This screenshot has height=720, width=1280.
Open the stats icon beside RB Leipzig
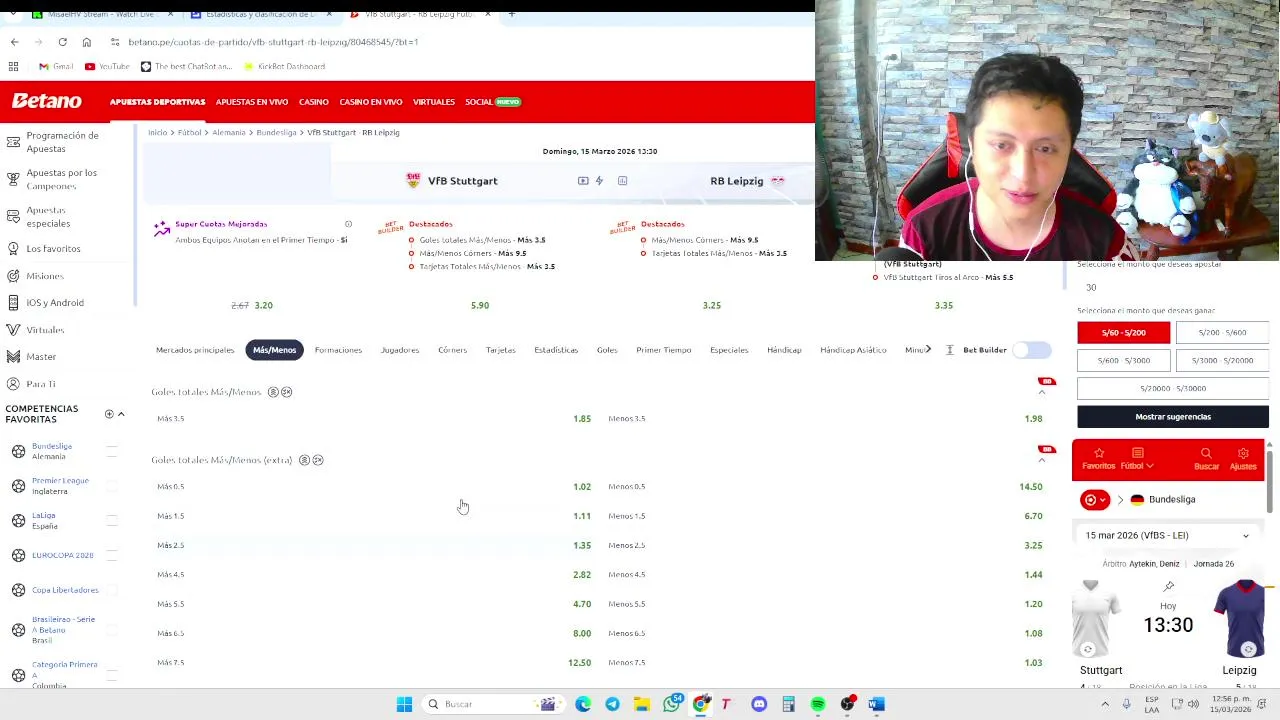(622, 181)
